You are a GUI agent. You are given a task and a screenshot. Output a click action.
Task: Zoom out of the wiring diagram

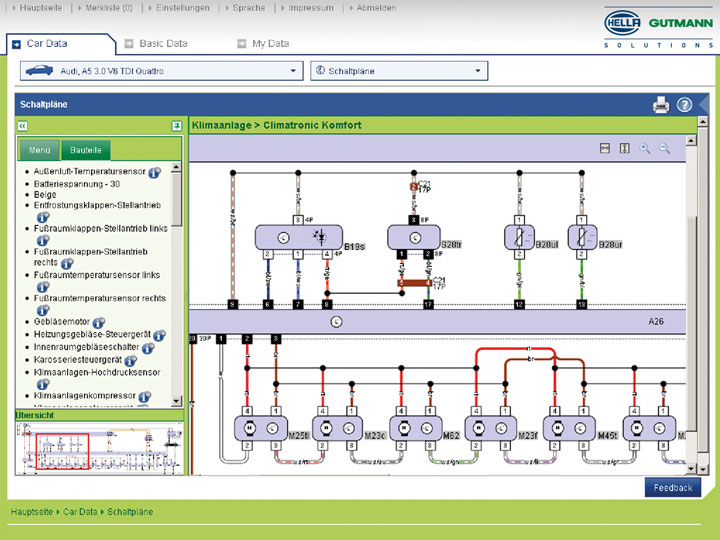pyautogui.click(x=664, y=148)
